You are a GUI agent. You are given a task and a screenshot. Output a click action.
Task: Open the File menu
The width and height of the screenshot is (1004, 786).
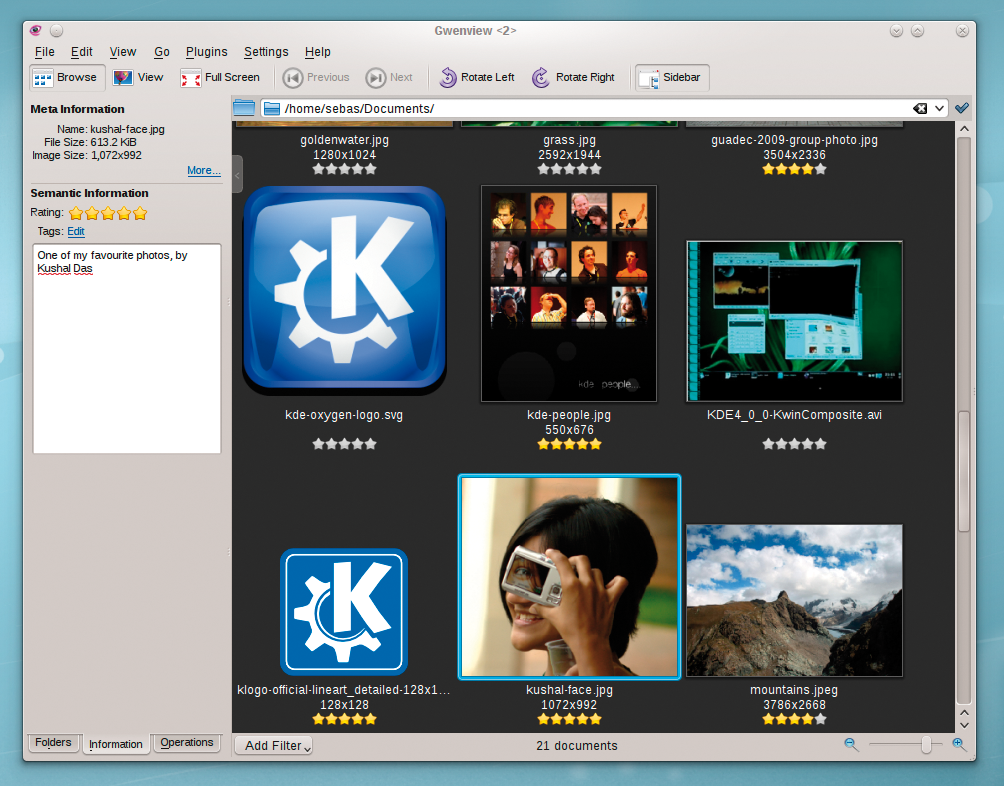coord(44,52)
